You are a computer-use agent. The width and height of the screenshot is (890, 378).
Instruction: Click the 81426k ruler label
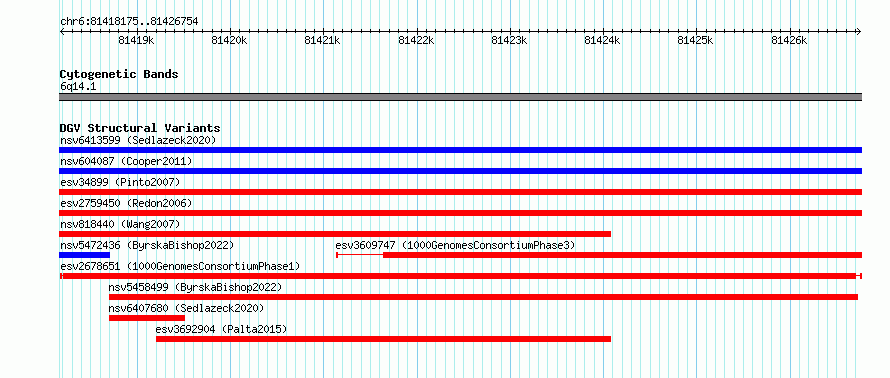790,40
